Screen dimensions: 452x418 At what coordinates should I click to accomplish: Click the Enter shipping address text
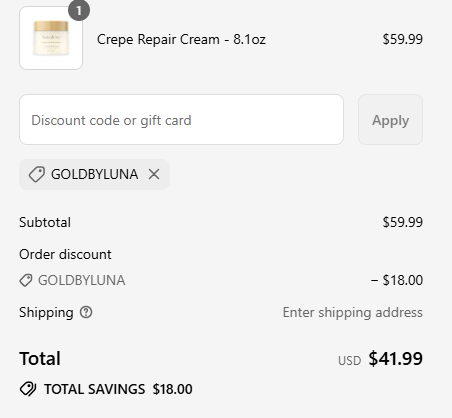point(353,313)
